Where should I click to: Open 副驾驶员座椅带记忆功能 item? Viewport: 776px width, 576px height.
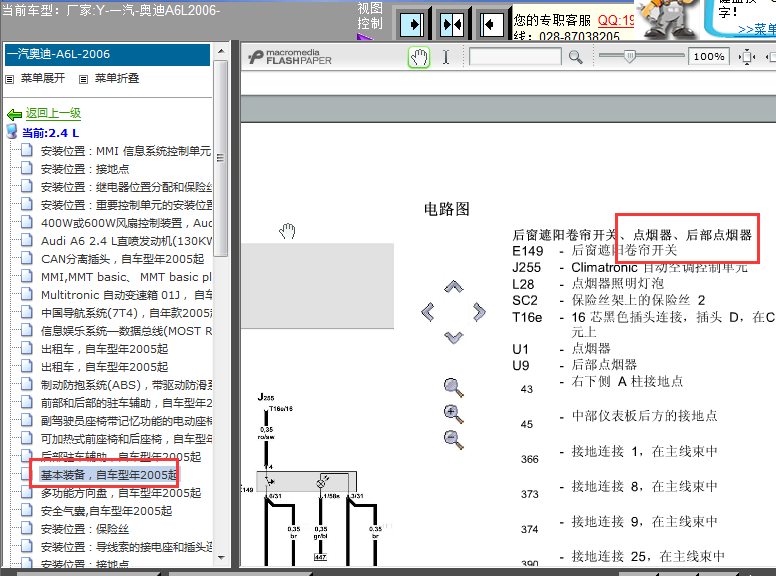[x=126, y=421]
